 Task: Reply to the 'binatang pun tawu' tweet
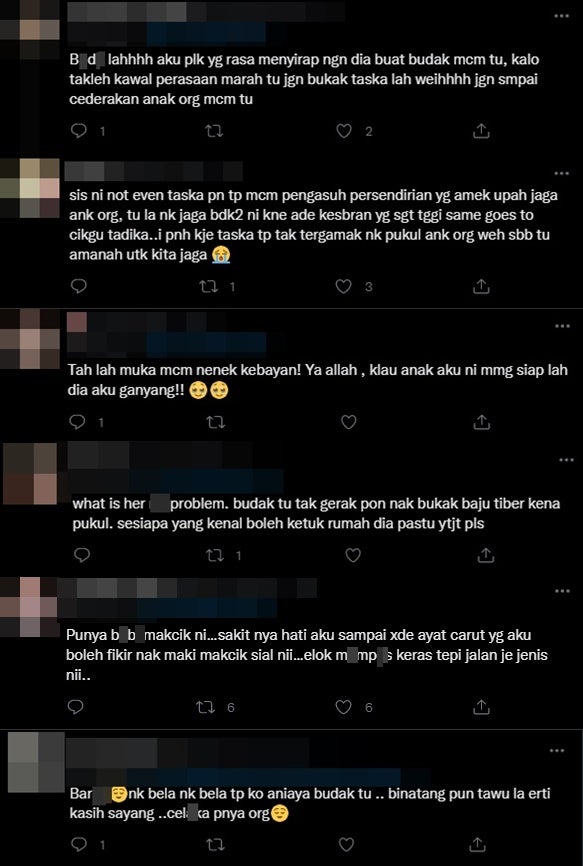pyautogui.click(x=79, y=844)
